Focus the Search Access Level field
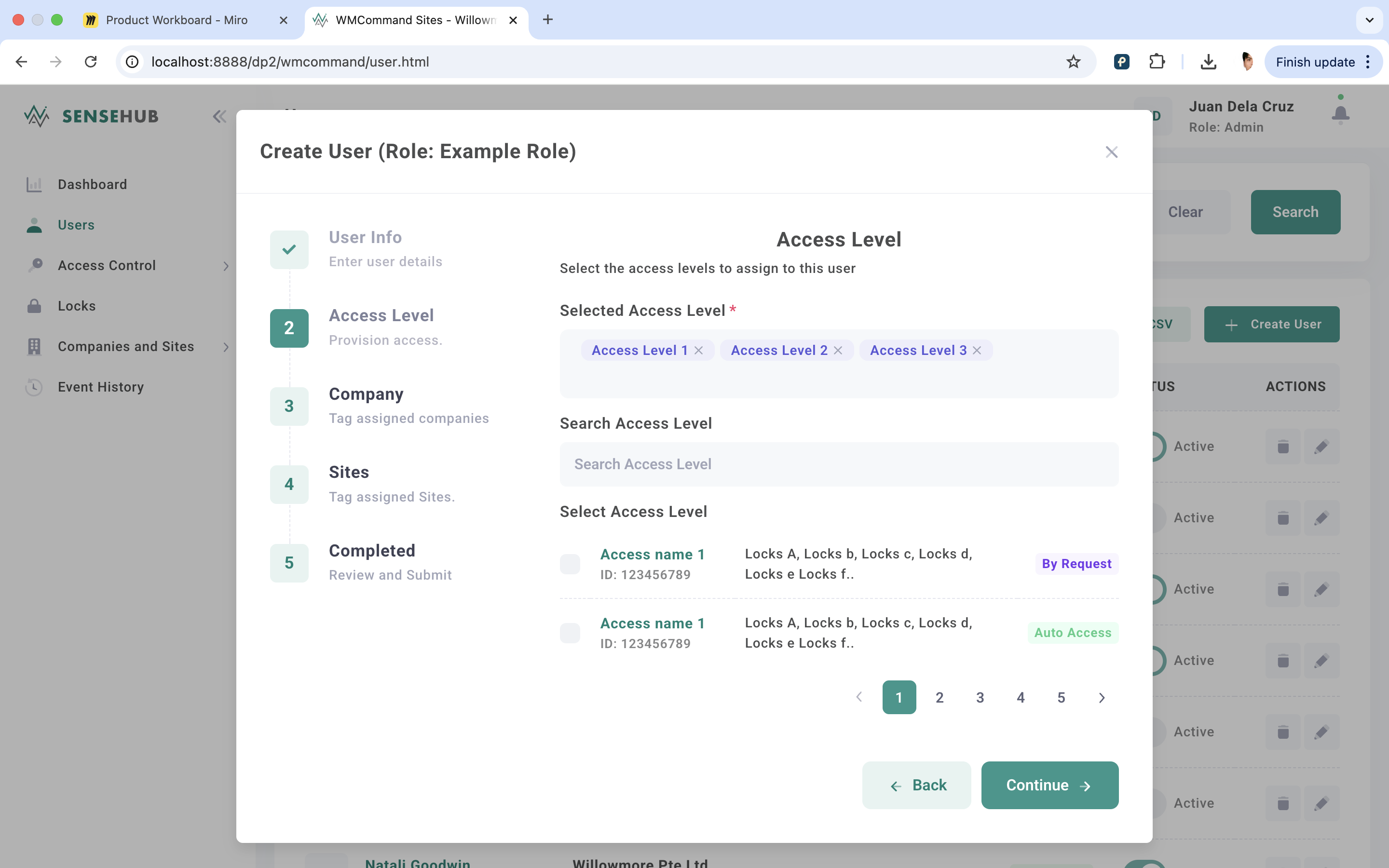This screenshot has width=1389, height=868. tap(839, 464)
